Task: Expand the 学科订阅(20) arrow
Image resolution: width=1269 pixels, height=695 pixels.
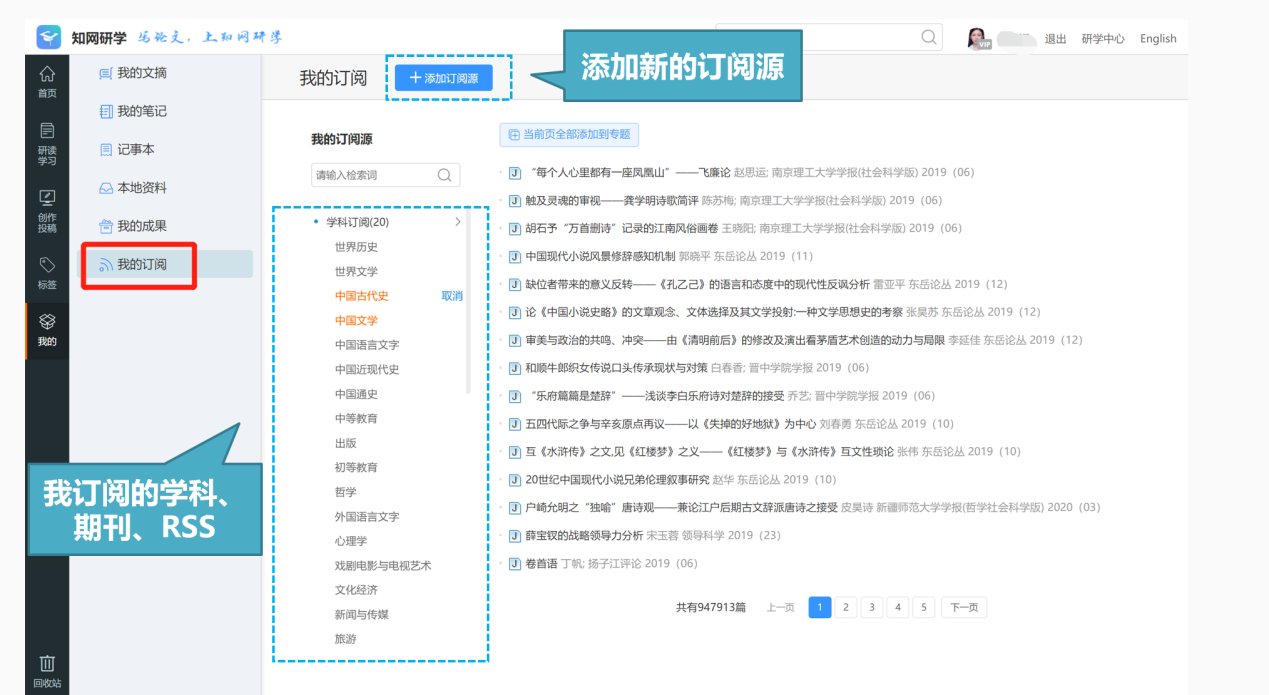Action: [458, 222]
